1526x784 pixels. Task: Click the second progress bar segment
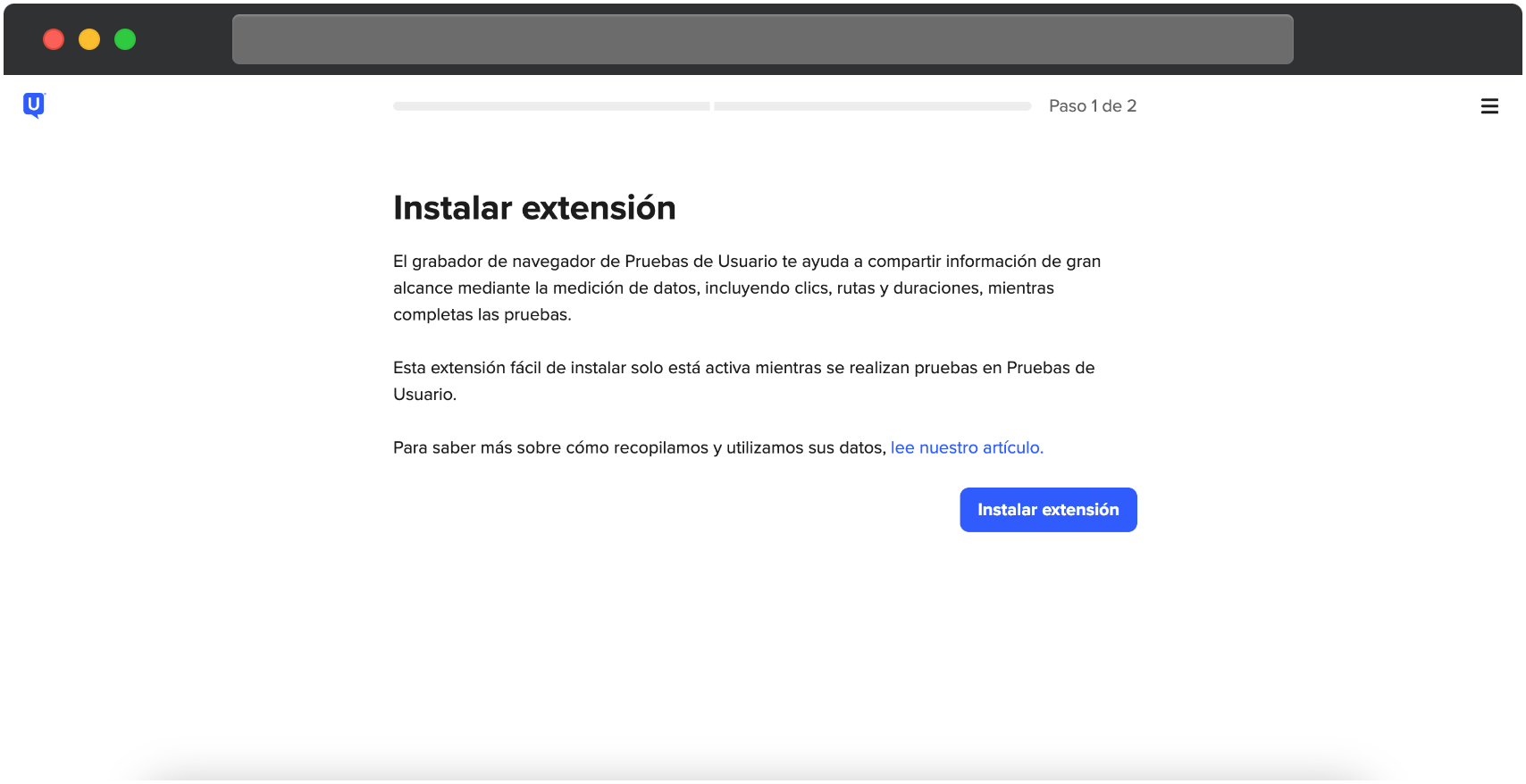click(872, 106)
